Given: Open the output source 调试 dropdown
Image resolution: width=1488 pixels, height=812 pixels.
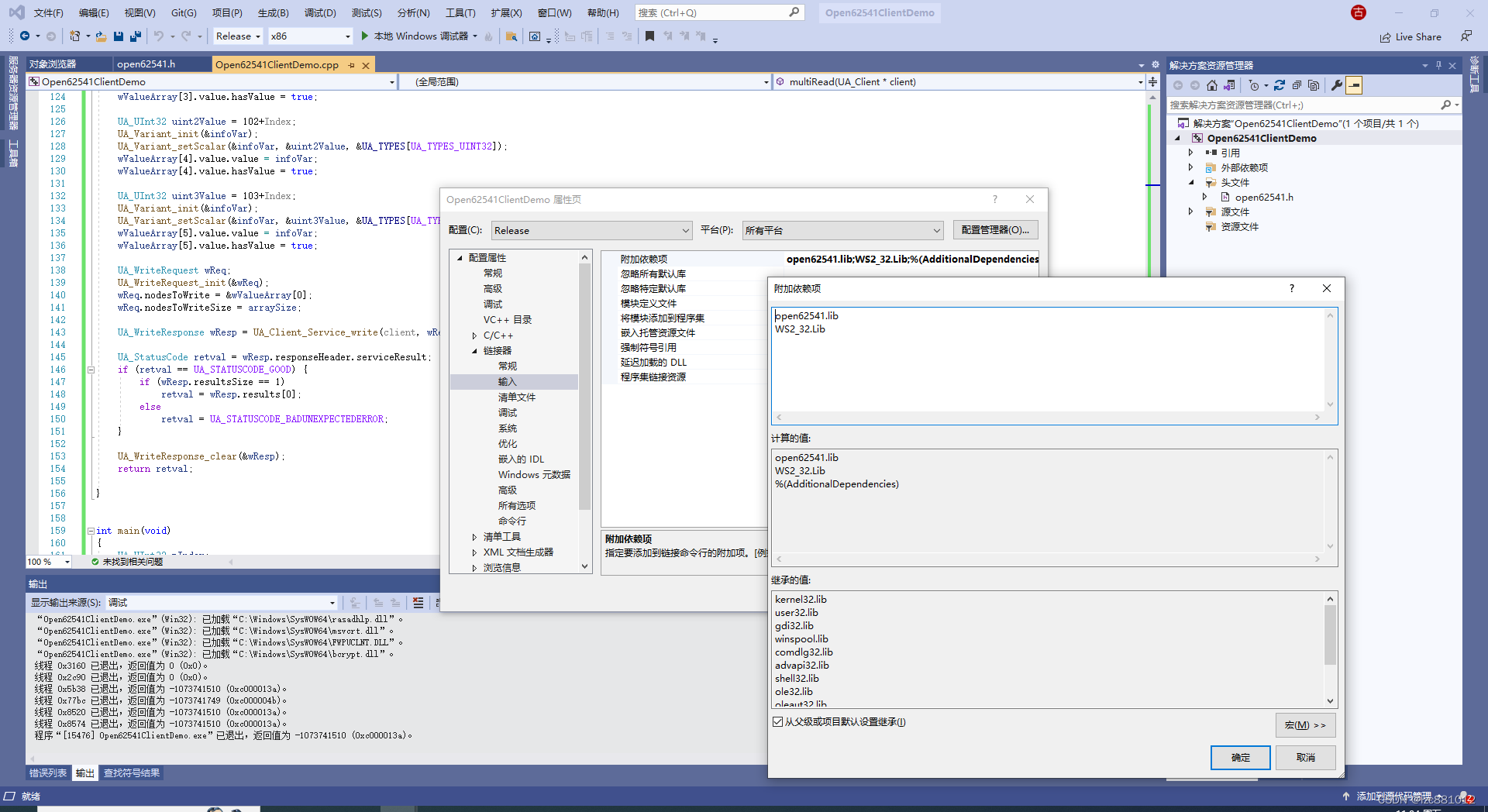Looking at the screenshot, I should click(222, 603).
